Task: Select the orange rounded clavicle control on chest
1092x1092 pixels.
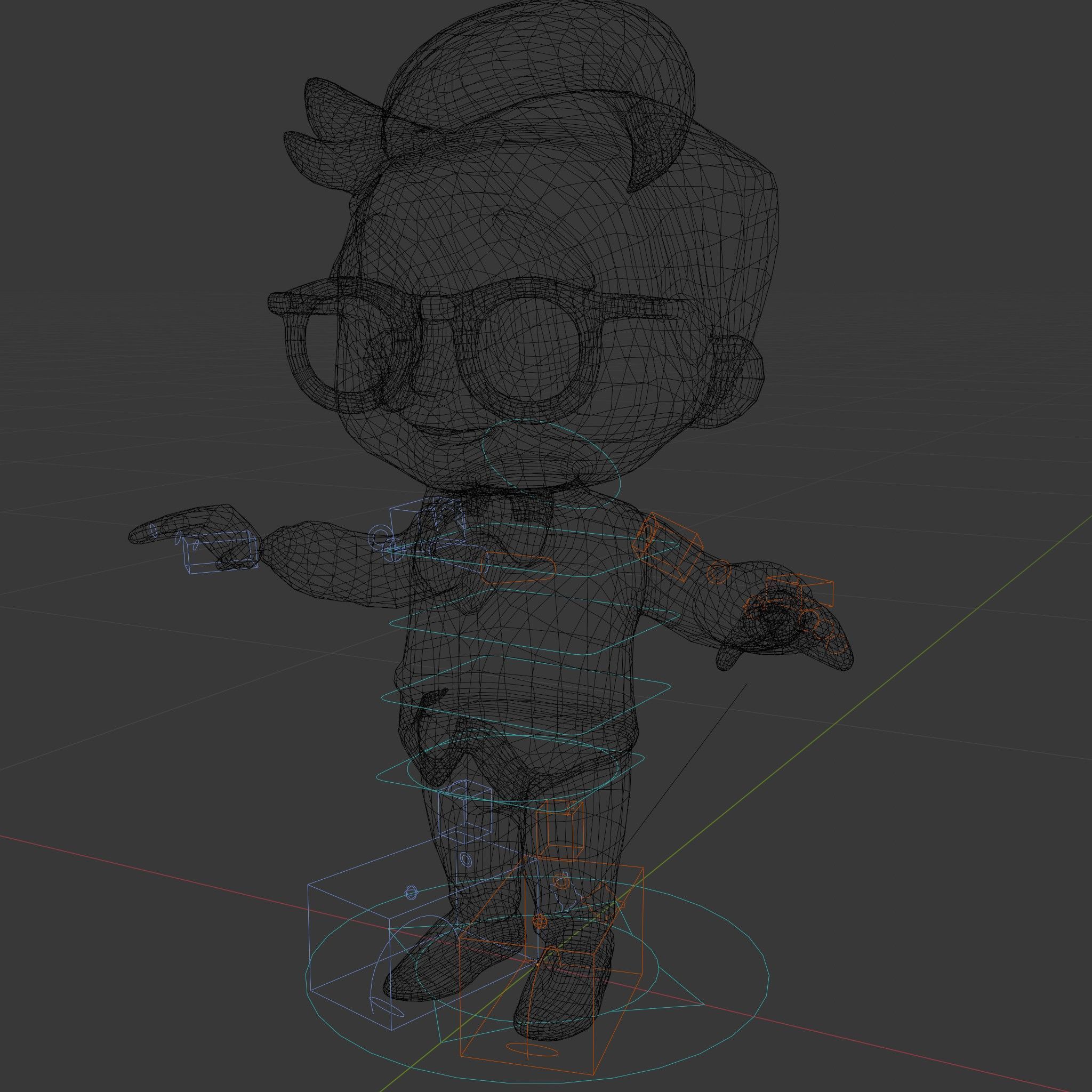Action: tap(517, 567)
